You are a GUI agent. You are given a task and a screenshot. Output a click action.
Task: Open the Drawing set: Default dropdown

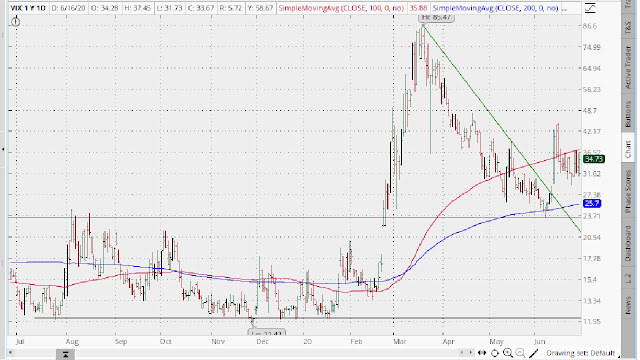pyautogui.click(x=580, y=353)
